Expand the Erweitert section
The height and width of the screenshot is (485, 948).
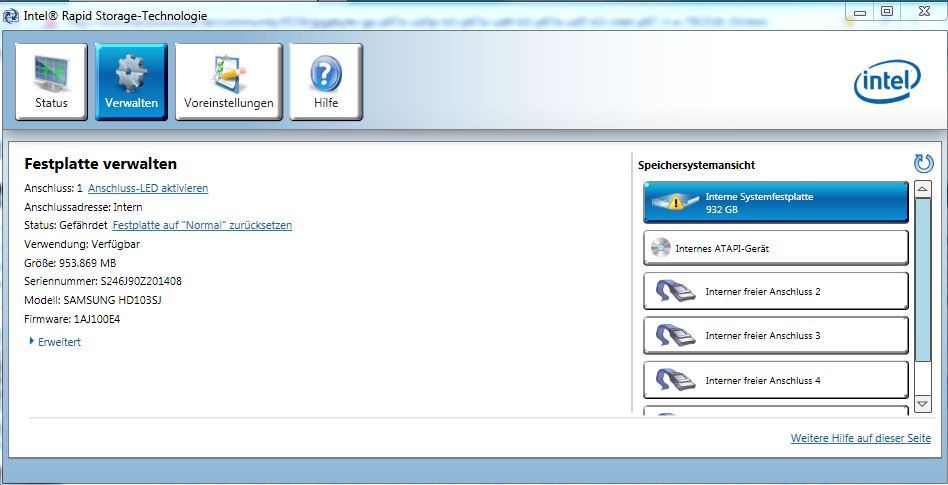[x=55, y=342]
